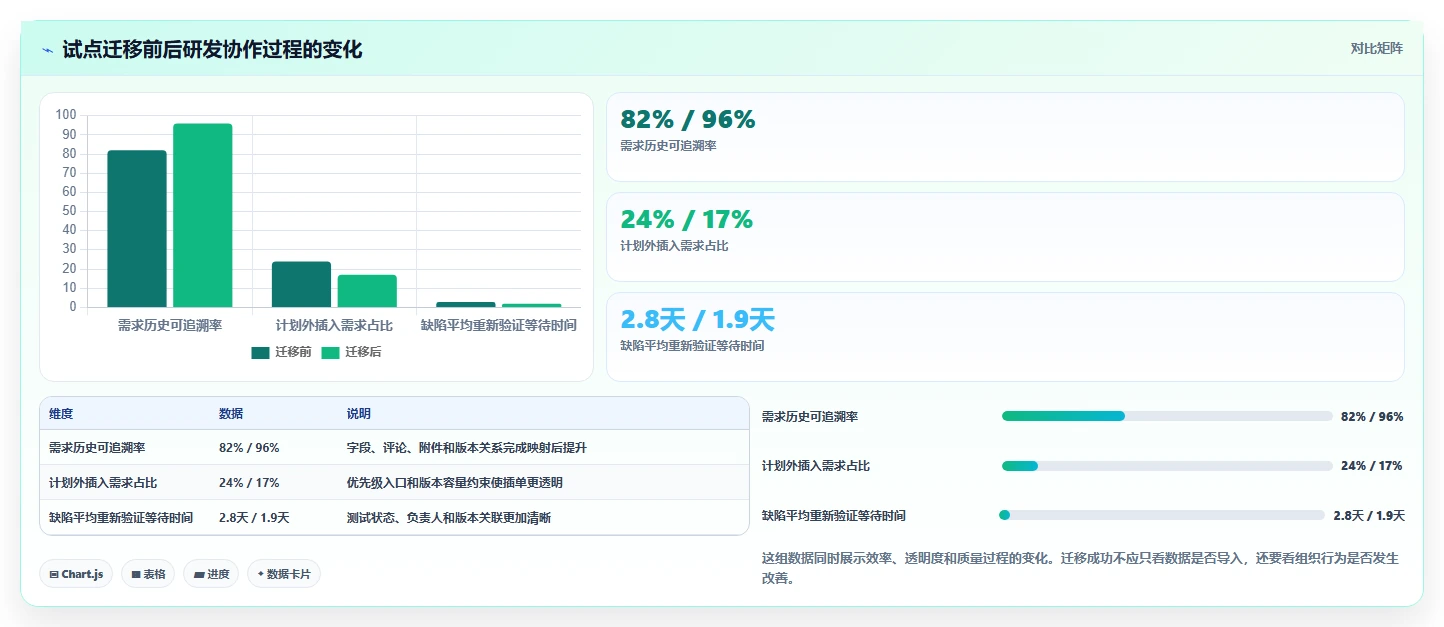This screenshot has width=1444, height=627.
Task: Select 优先级入口和版本容量约束使插单更透明 description
Action: [x=455, y=483]
